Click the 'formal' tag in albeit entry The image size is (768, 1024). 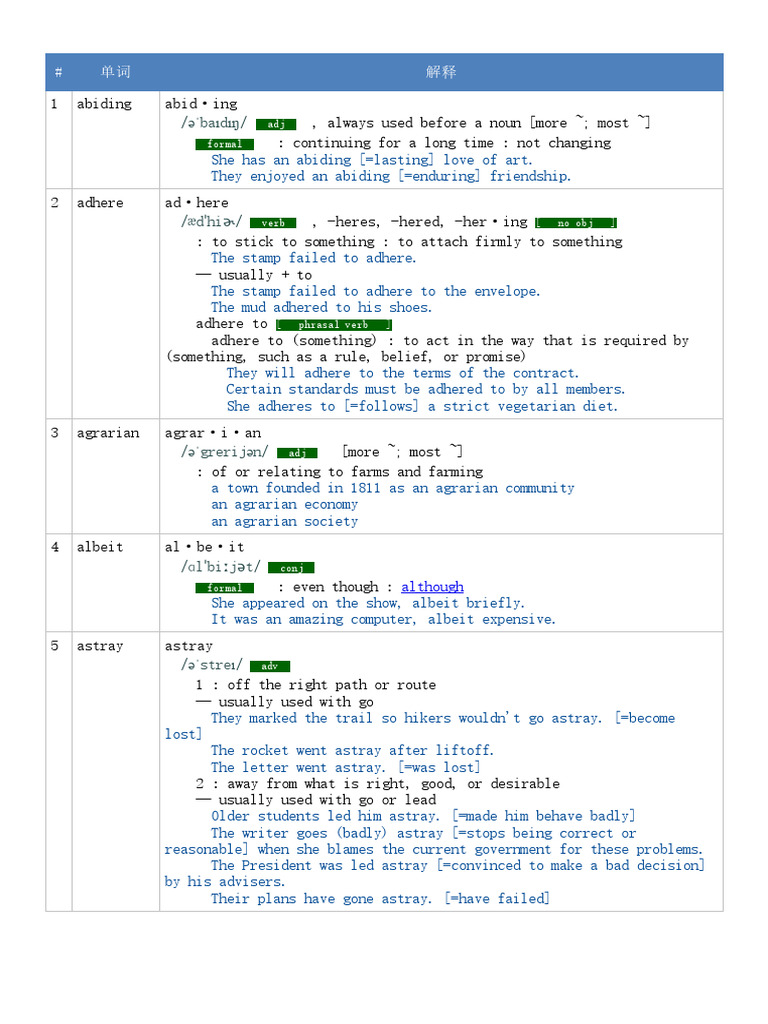[225, 588]
